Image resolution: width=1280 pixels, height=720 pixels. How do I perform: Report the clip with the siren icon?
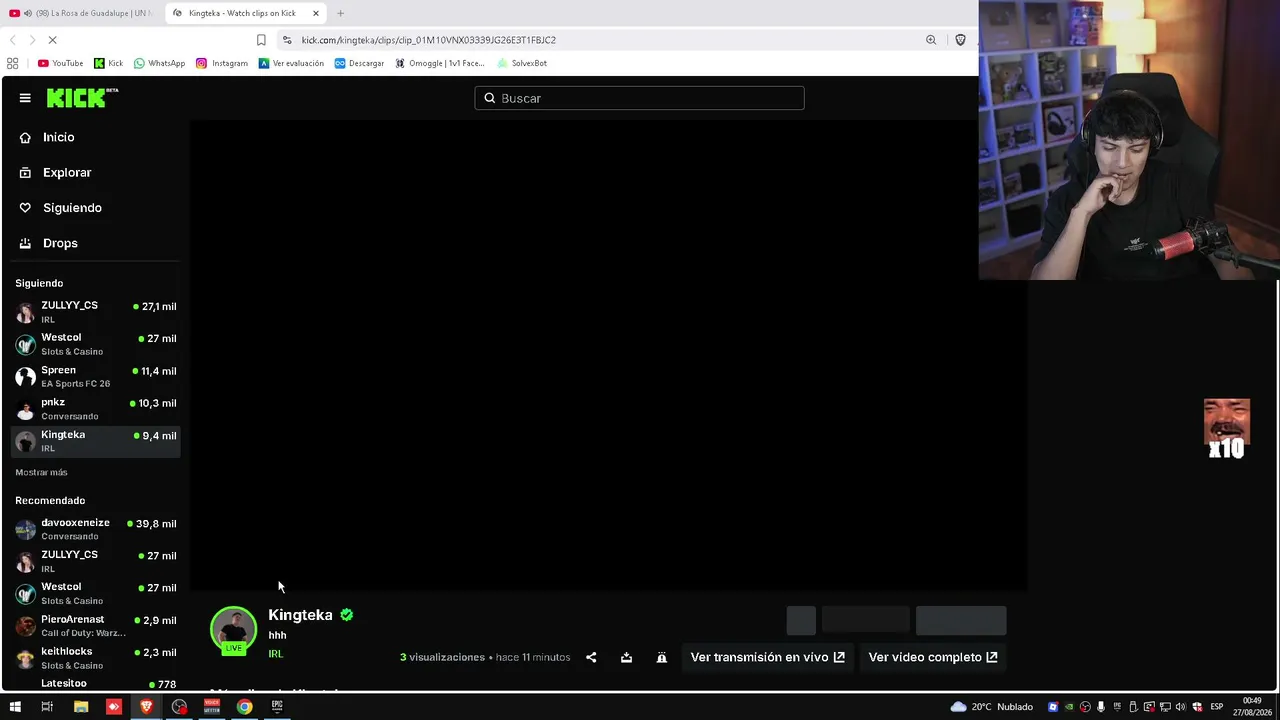661,657
